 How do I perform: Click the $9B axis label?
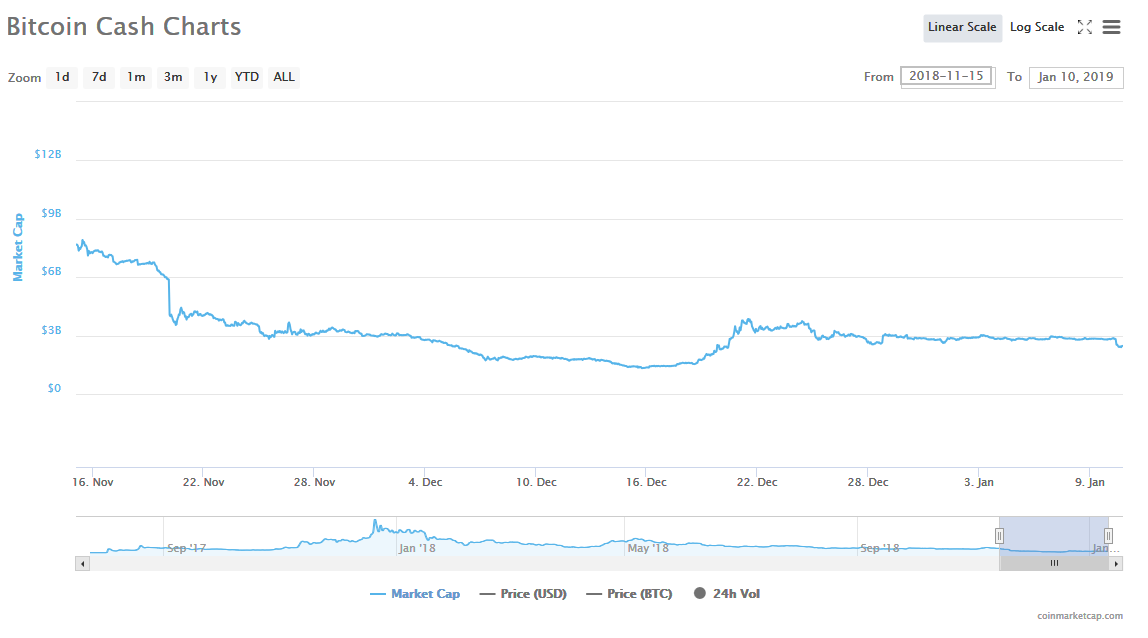[51, 213]
